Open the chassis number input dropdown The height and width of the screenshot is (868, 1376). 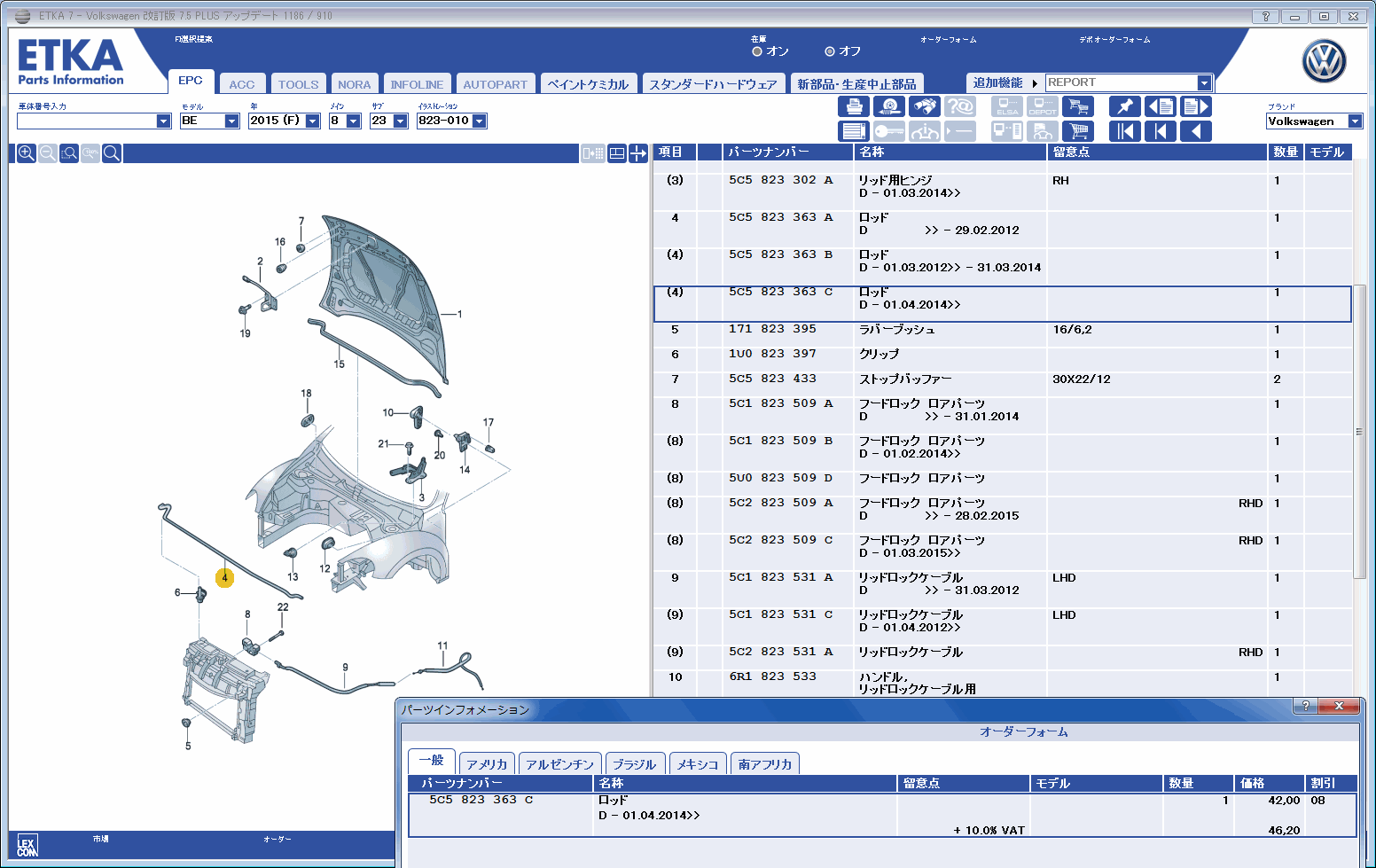[x=163, y=121]
